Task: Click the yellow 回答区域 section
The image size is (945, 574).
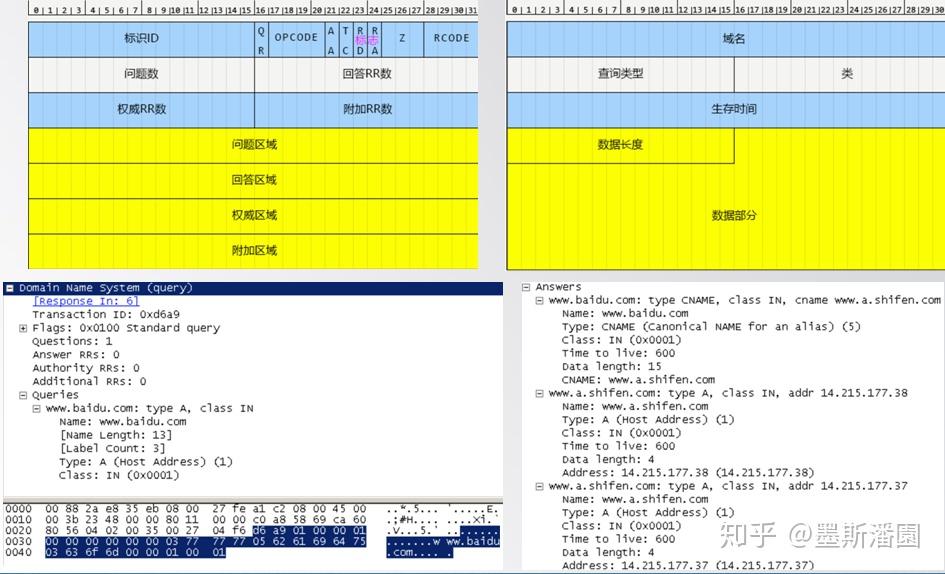Action: (x=253, y=181)
